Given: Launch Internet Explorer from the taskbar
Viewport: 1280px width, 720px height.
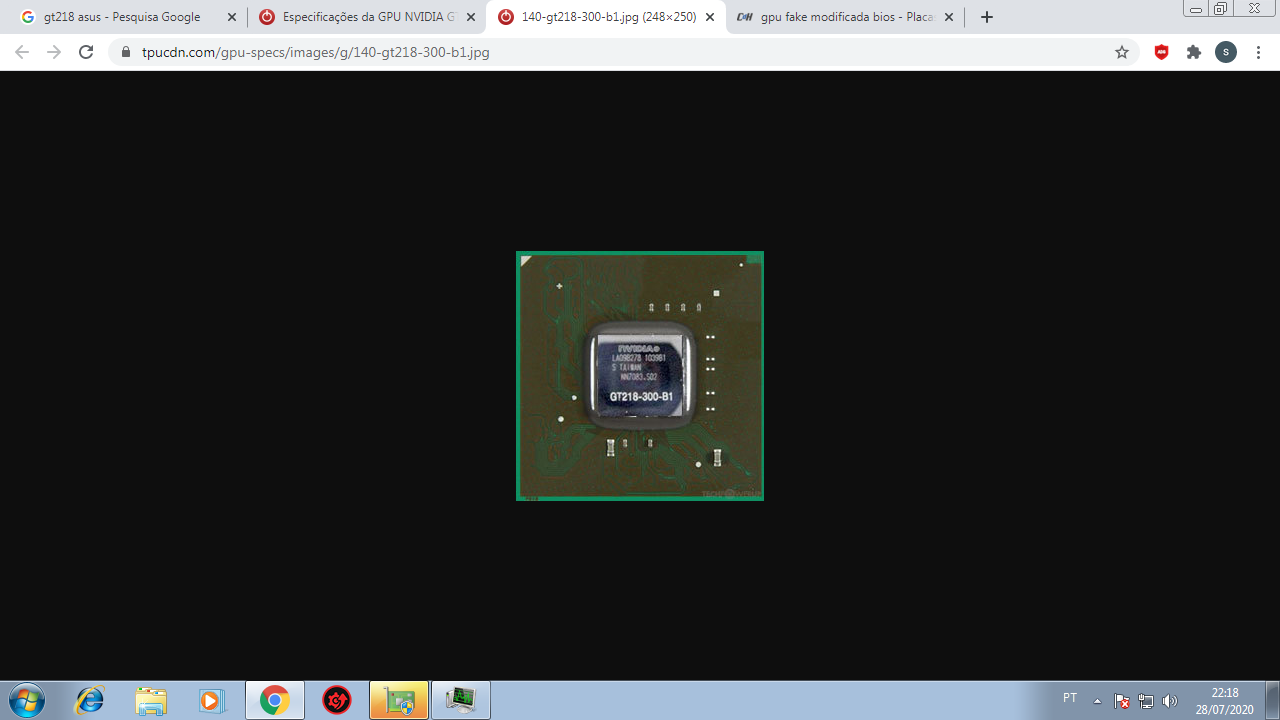Looking at the screenshot, I should pyautogui.click(x=89, y=700).
